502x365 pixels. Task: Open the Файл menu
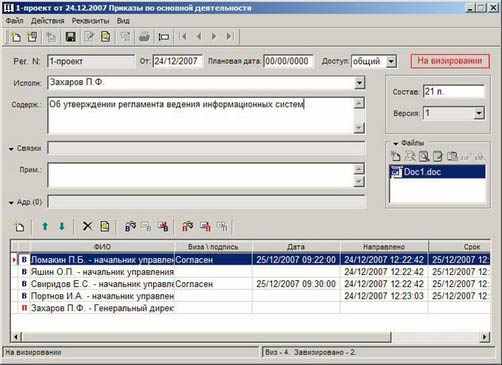pos(14,21)
